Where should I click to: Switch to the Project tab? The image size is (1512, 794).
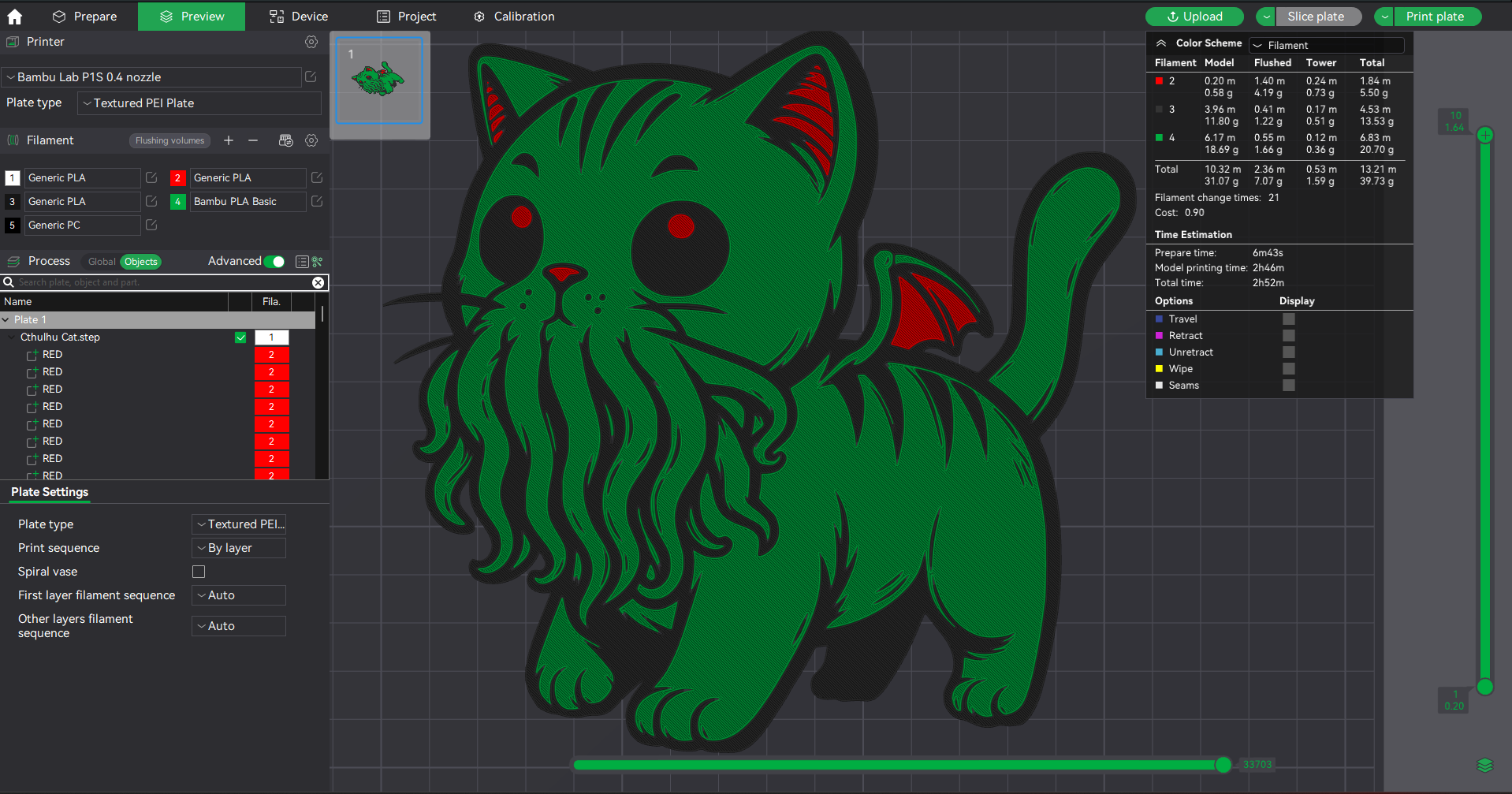[x=407, y=17]
